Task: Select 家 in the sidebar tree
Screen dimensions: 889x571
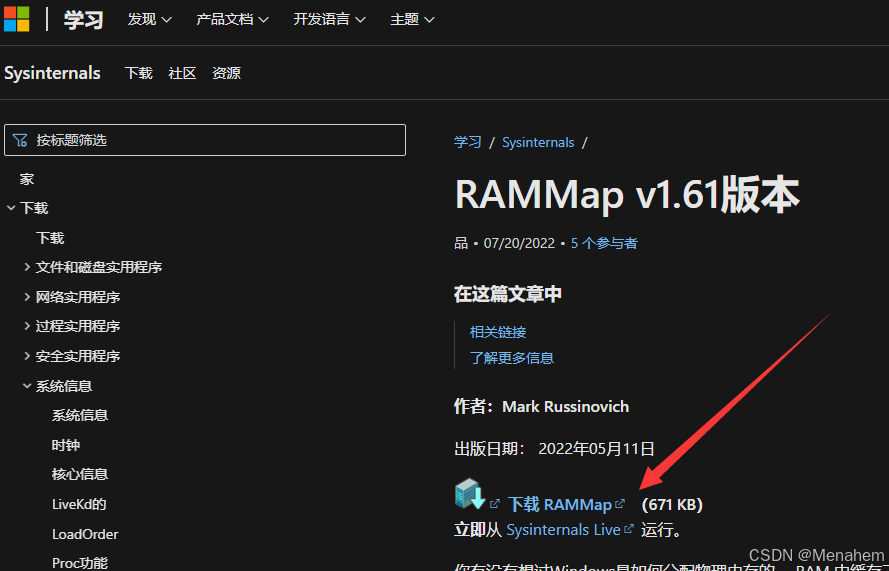Action: (x=27, y=179)
